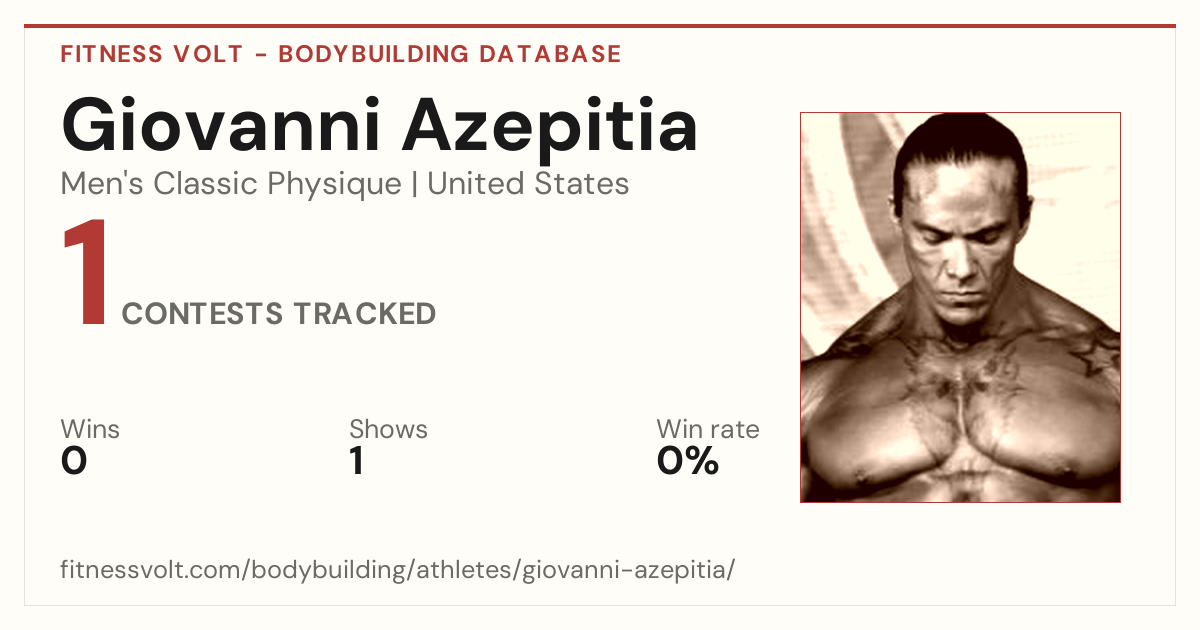Click the 0% win rate value
Image resolution: width=1200 pixels, height=630 pixels.
[x=688, y=461]
